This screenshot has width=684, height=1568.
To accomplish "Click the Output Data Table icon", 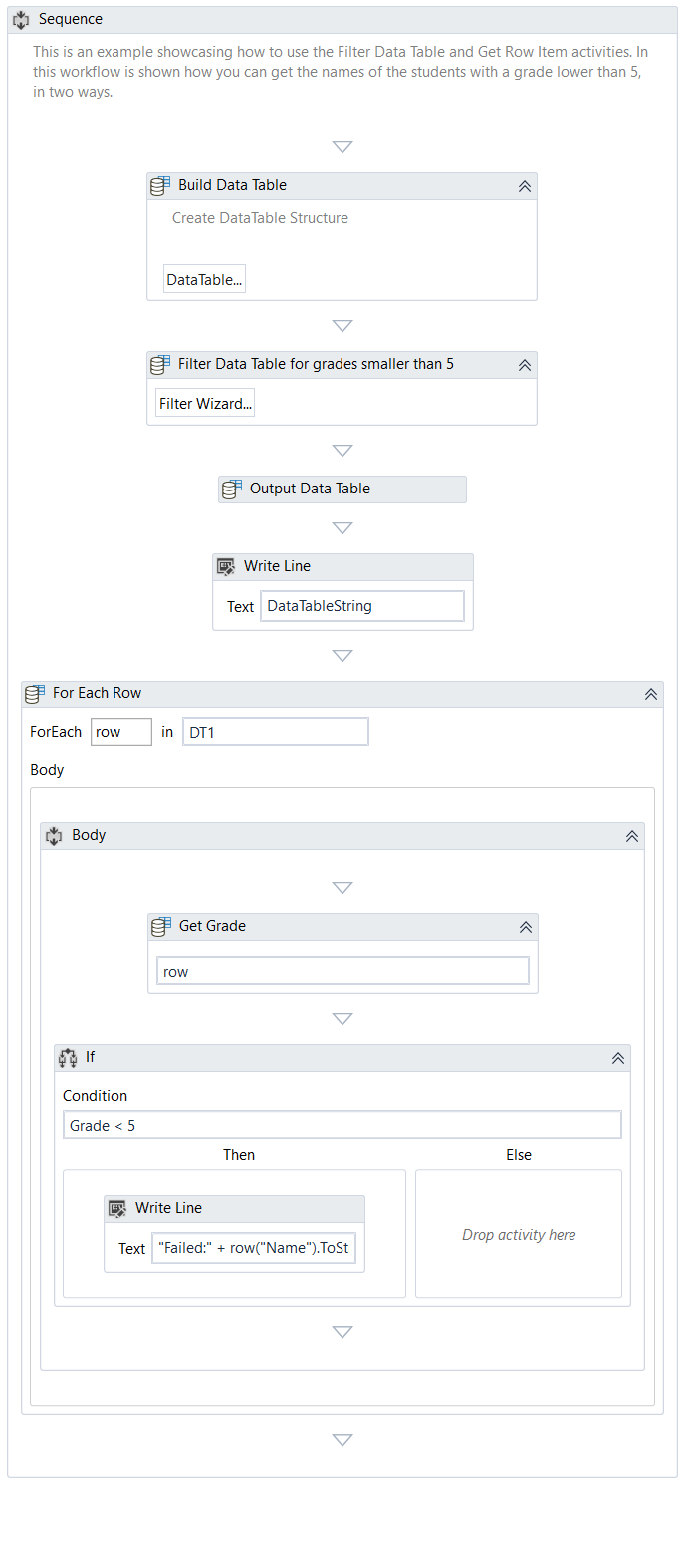I will click(231, 490).
